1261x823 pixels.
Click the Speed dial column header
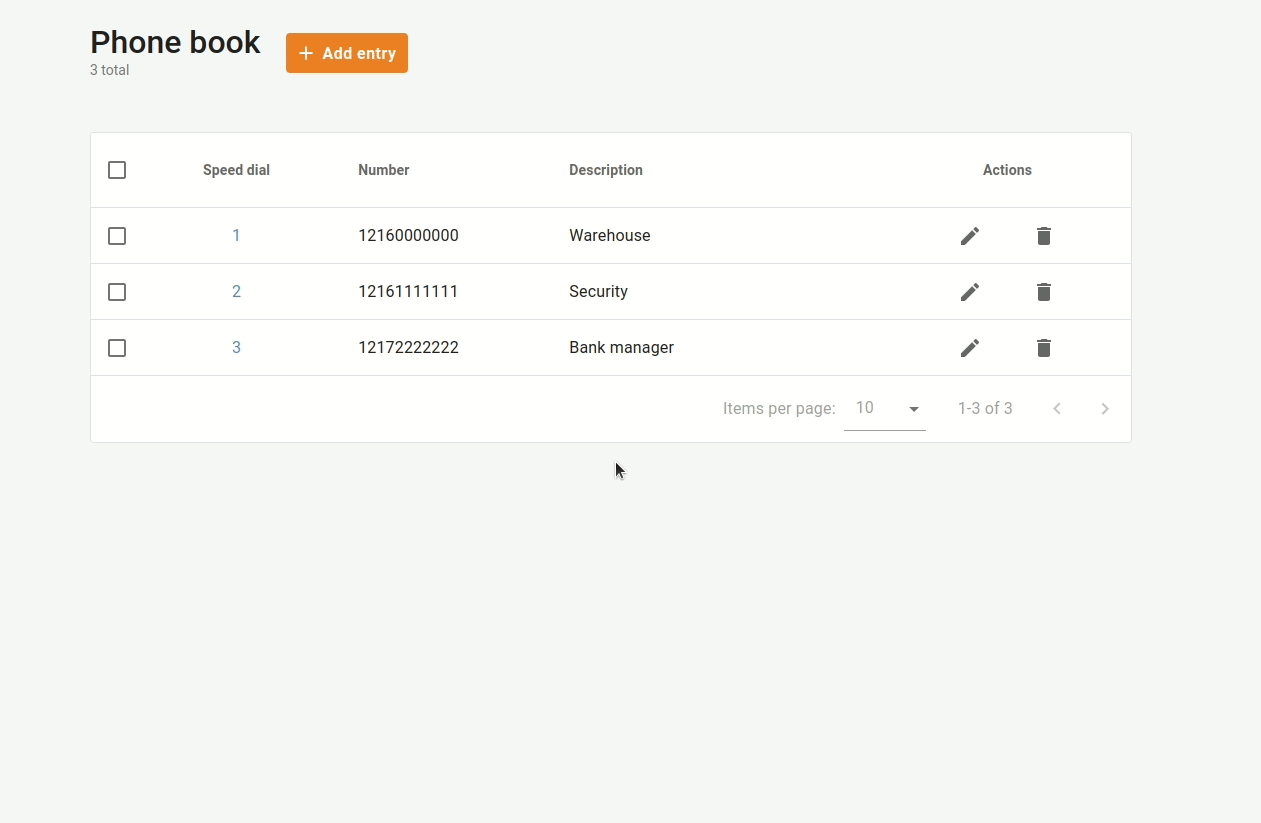[236, 170]
